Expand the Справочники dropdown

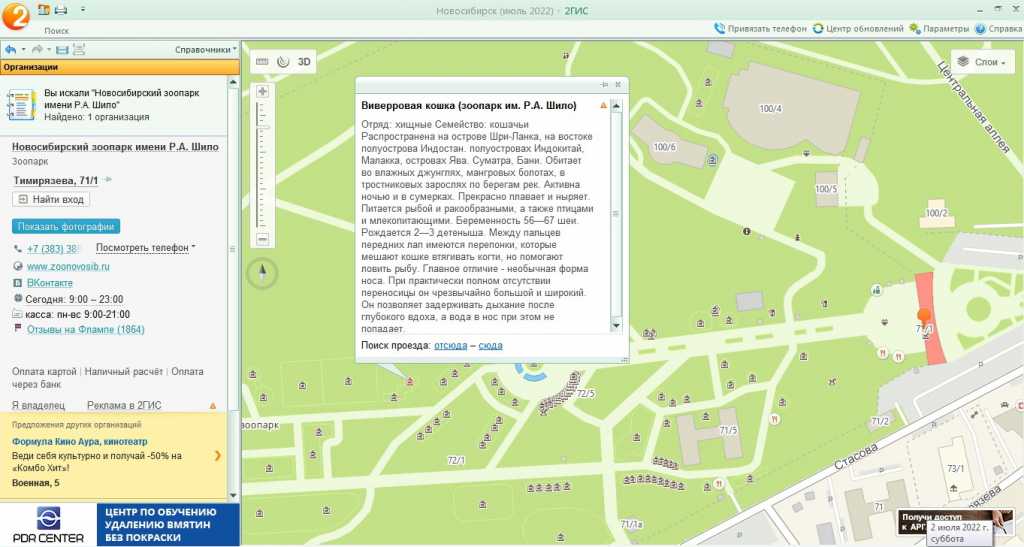tap(205, 49)
